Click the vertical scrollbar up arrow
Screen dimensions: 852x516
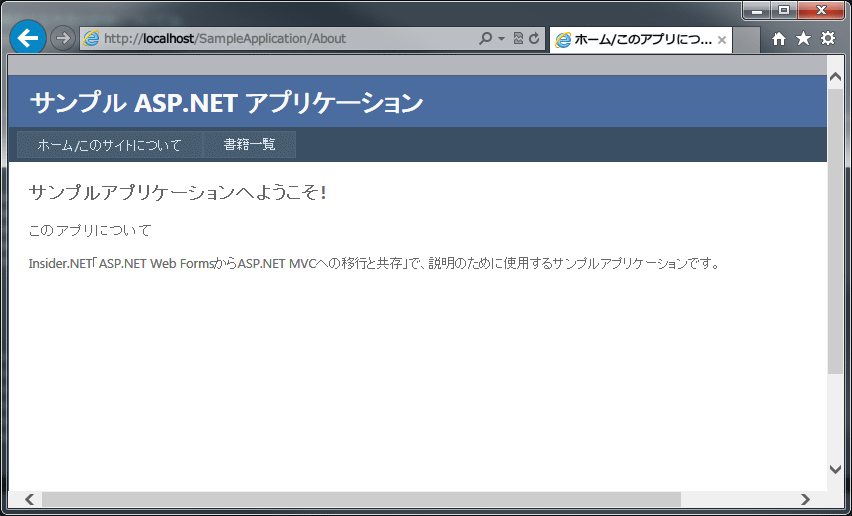pyautogui.click(x=836, y=77)
